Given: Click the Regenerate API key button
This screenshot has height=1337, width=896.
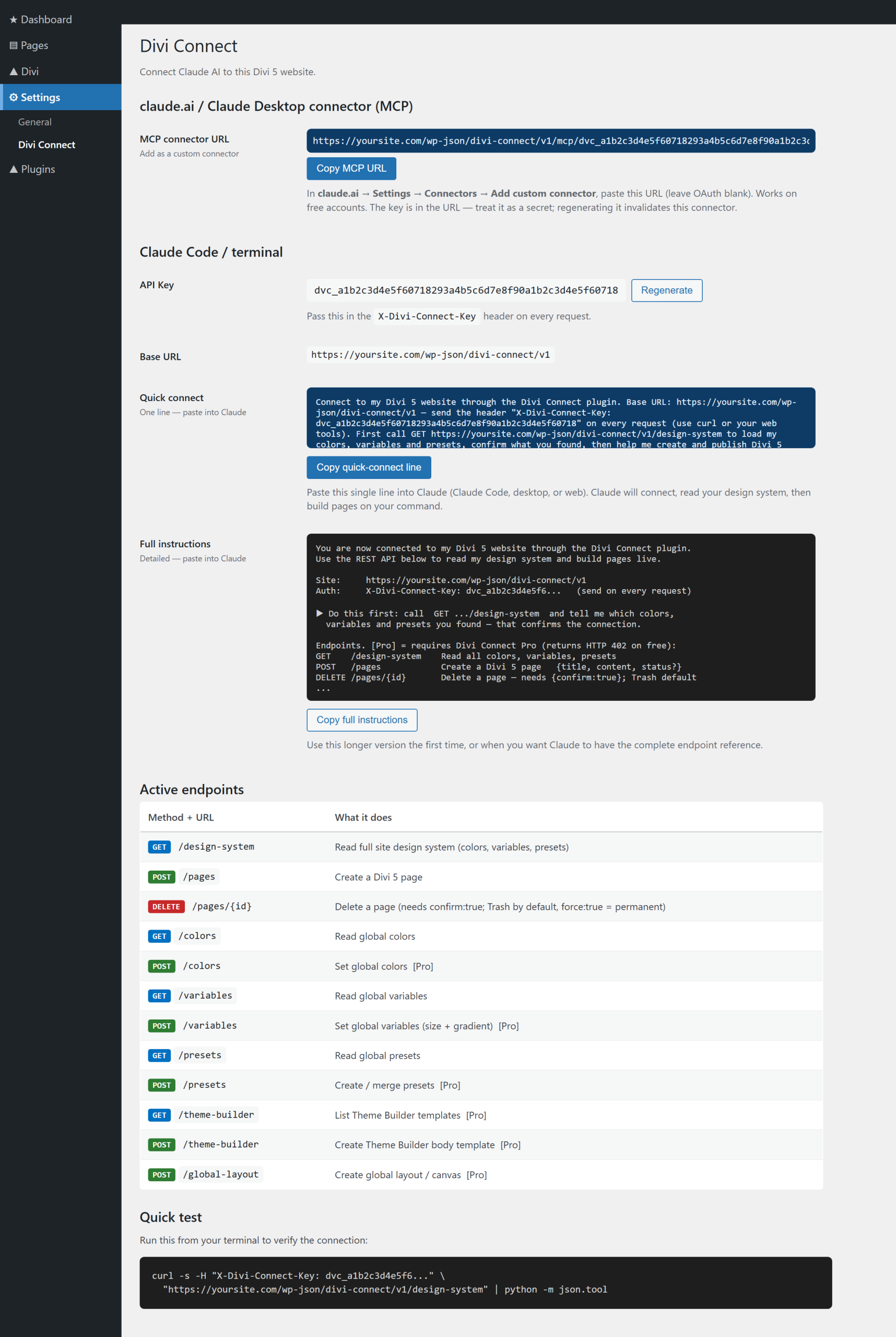Looking at the screenshot, I should tap(666, 290).
